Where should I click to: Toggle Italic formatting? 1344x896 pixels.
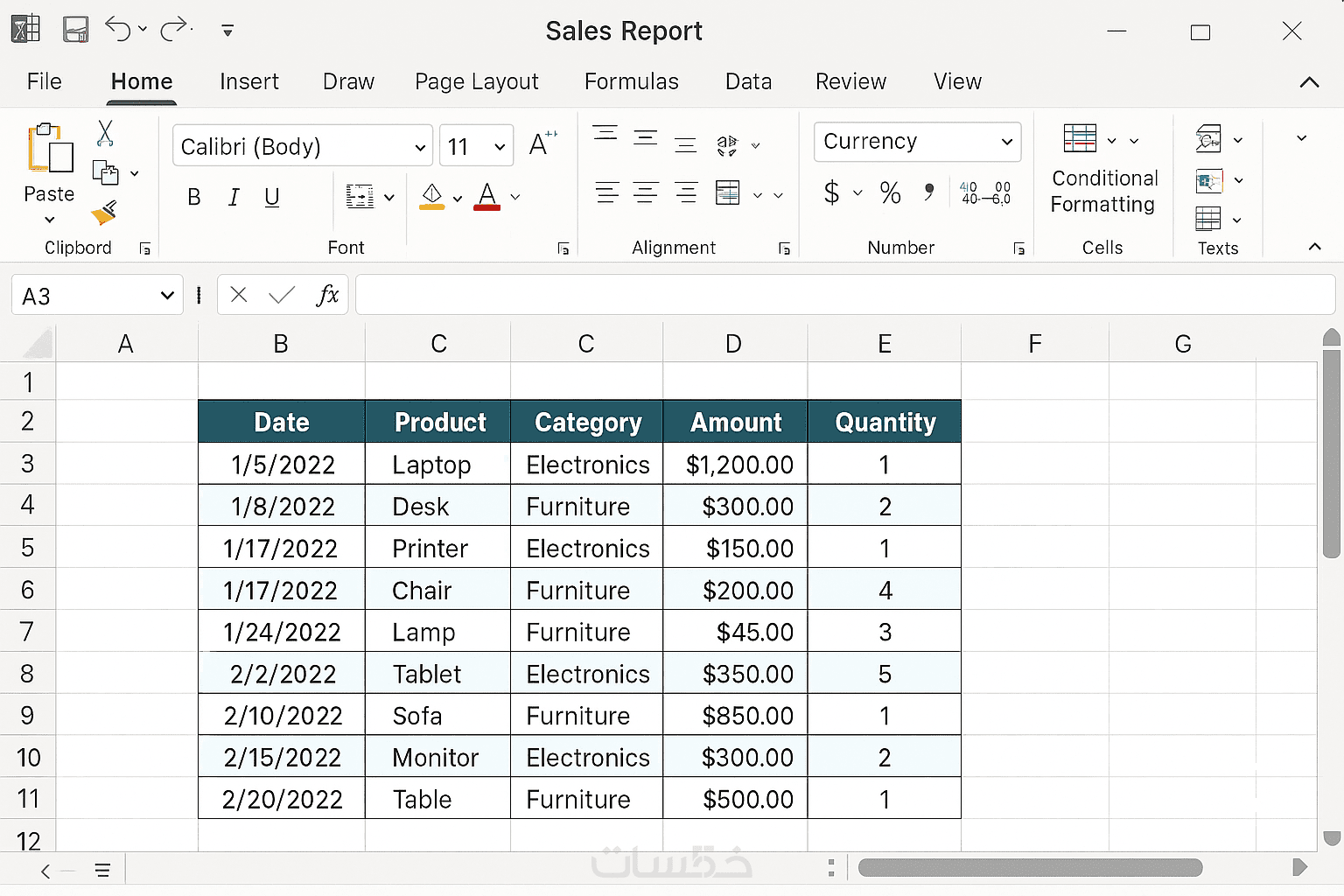(234, 198)
